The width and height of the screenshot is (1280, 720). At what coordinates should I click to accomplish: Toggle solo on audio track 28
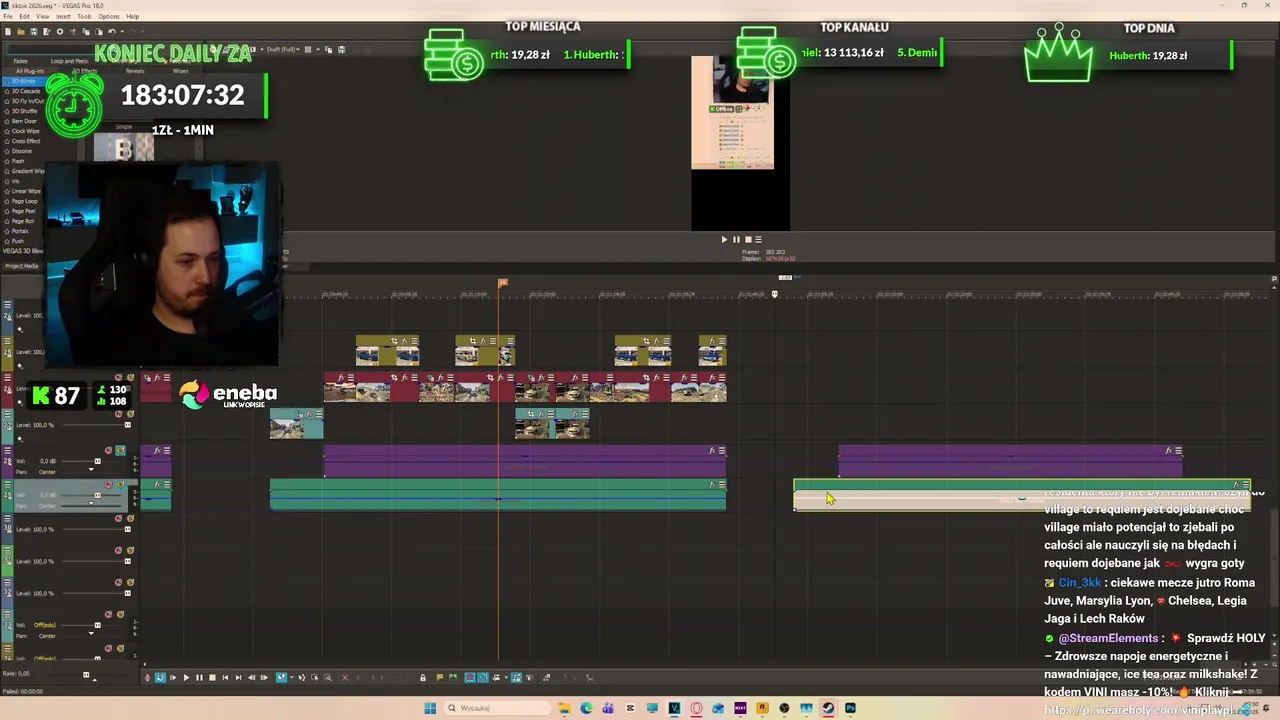tap(121, 450)
